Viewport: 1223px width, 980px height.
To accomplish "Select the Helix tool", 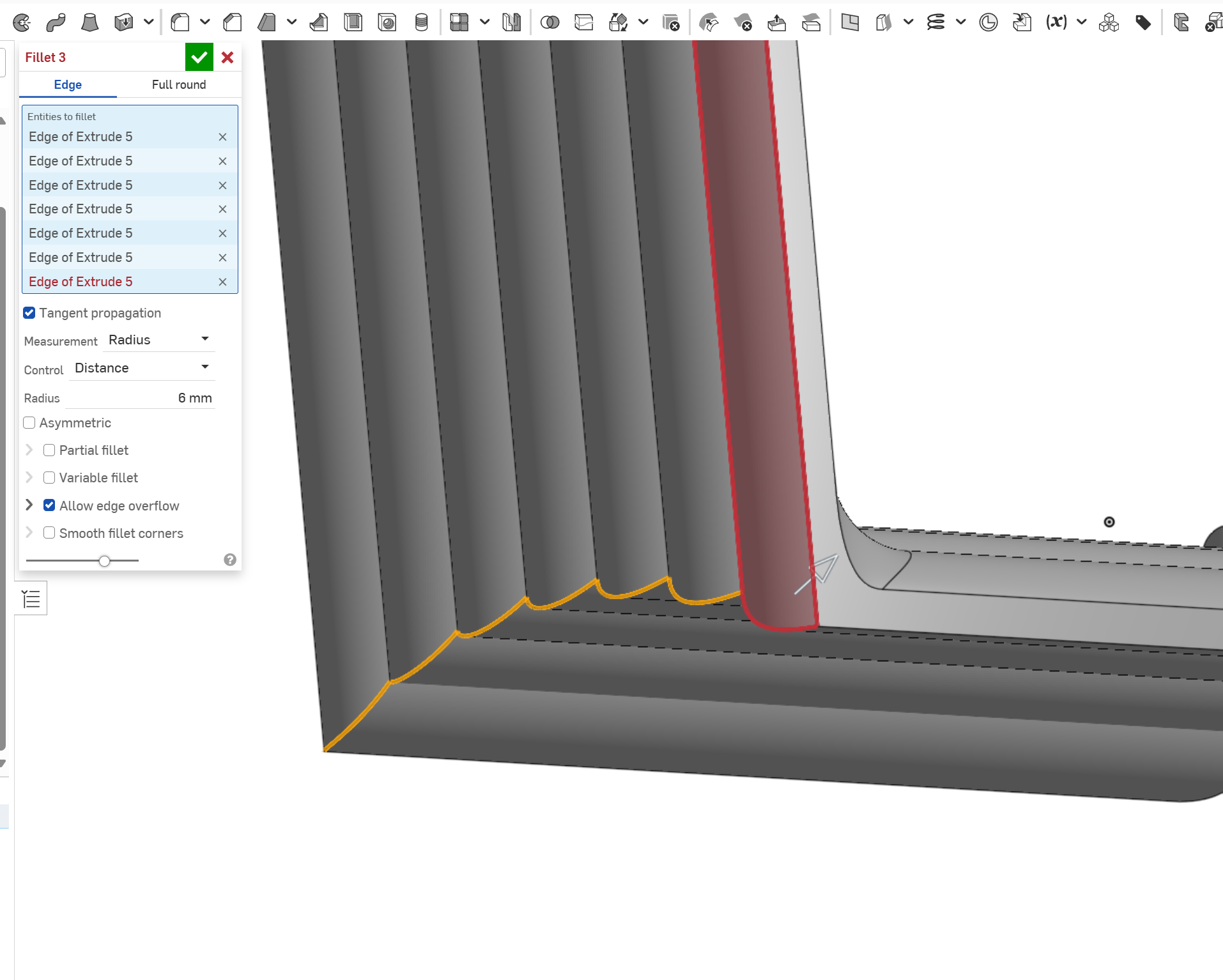I will pos(936,23).
